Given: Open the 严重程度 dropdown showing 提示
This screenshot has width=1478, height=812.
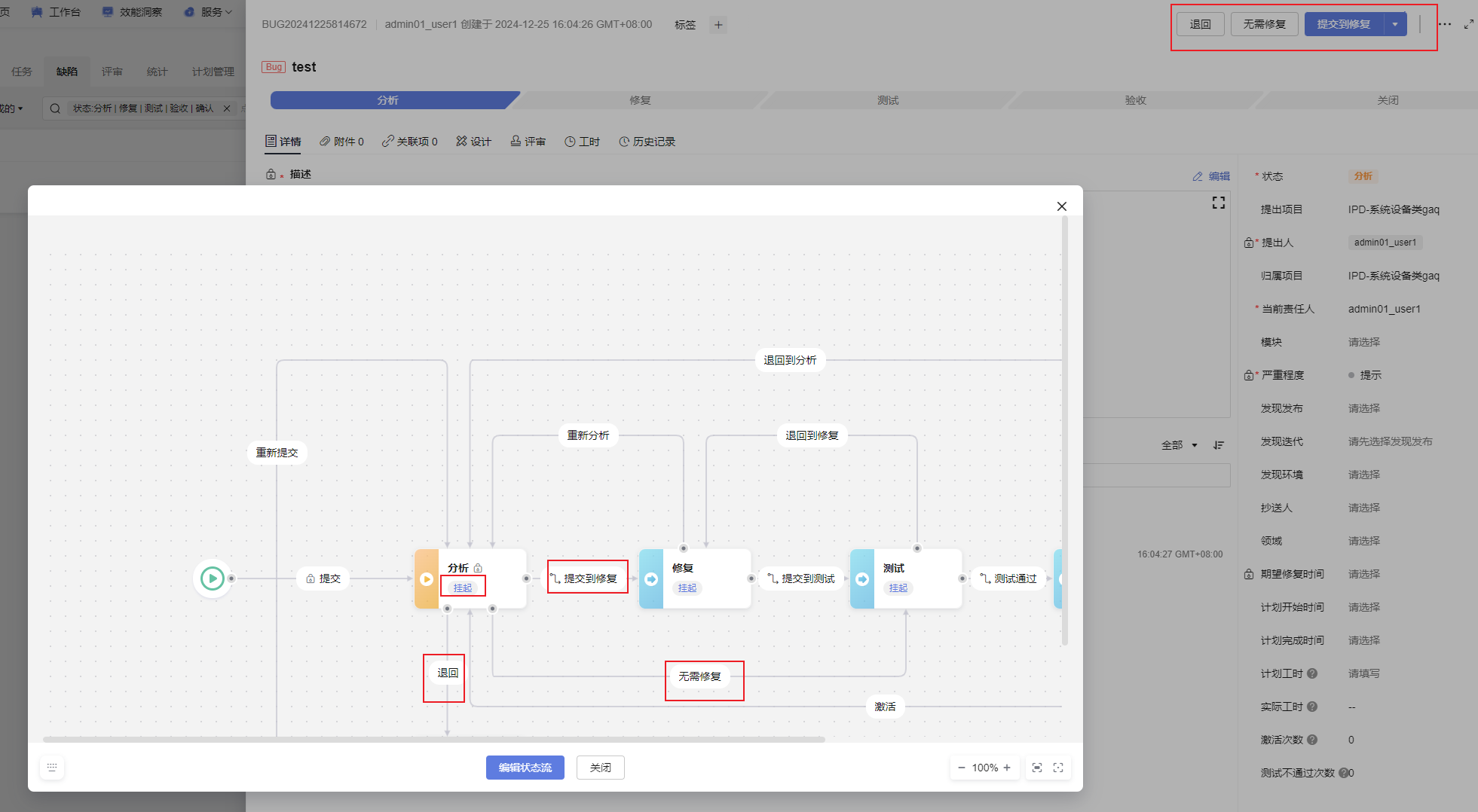Looking at the screenshot, I should coord(1365,375).
